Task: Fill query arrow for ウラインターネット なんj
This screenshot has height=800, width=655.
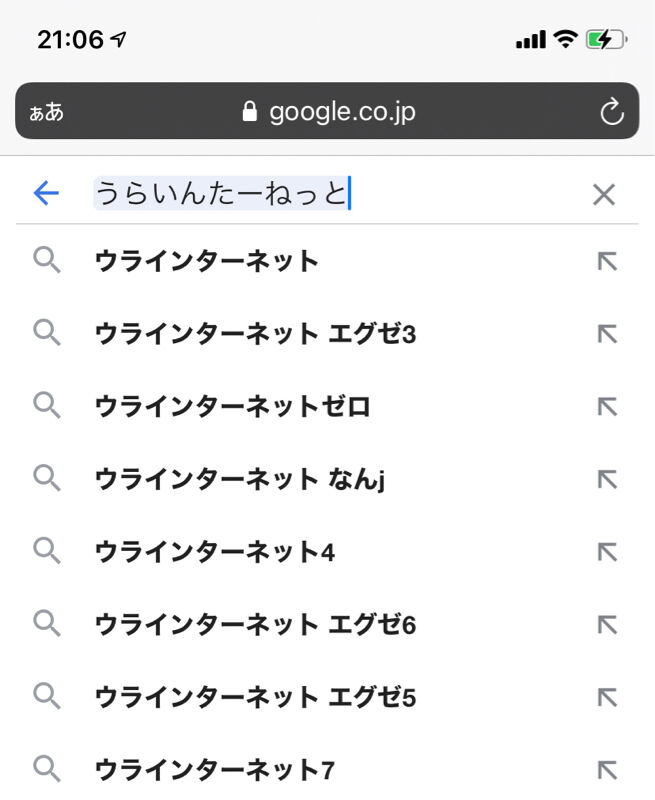Action: [x=607, y=480]
